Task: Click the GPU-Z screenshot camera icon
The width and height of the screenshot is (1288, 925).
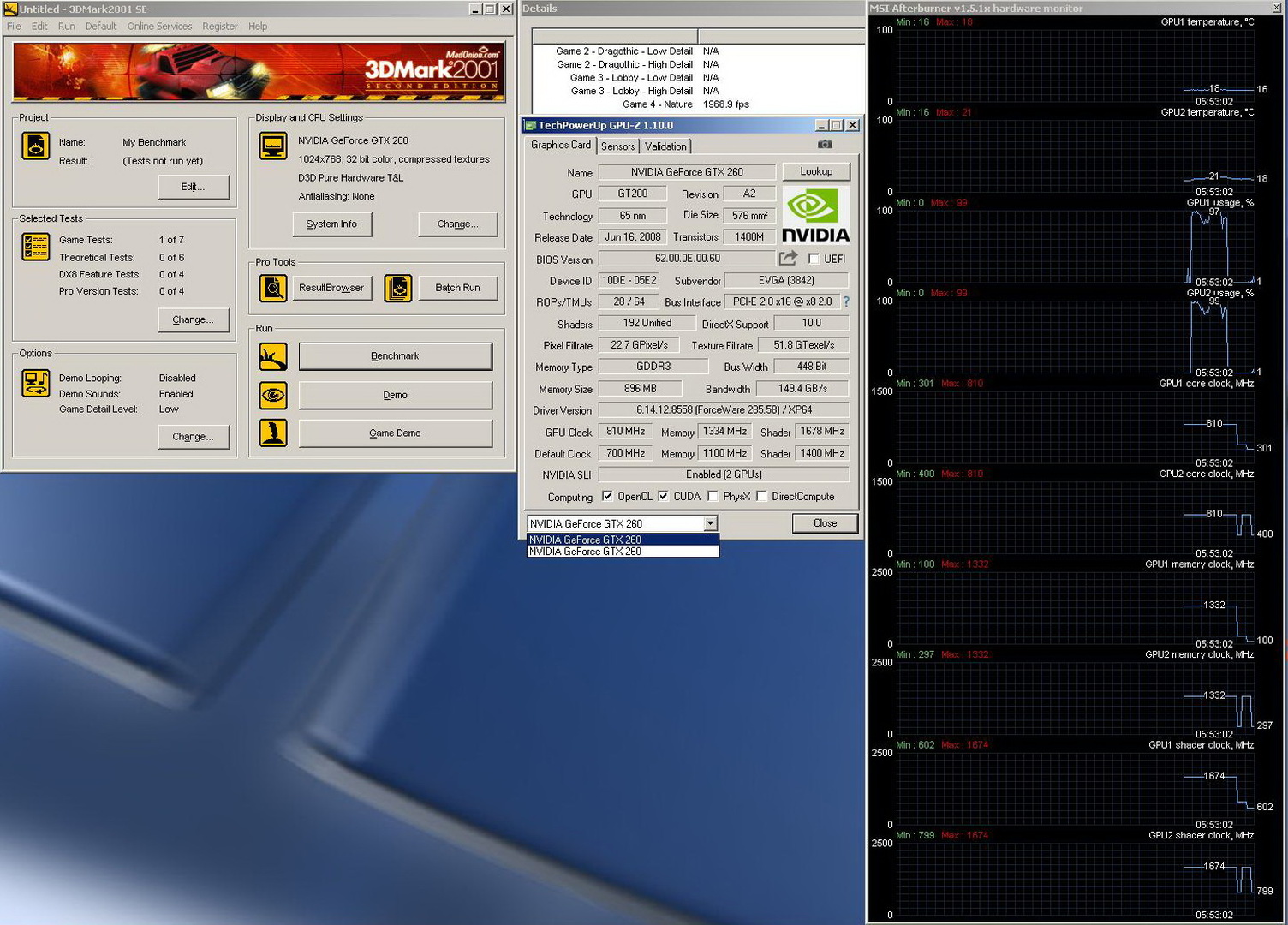Action: (825, 145)
